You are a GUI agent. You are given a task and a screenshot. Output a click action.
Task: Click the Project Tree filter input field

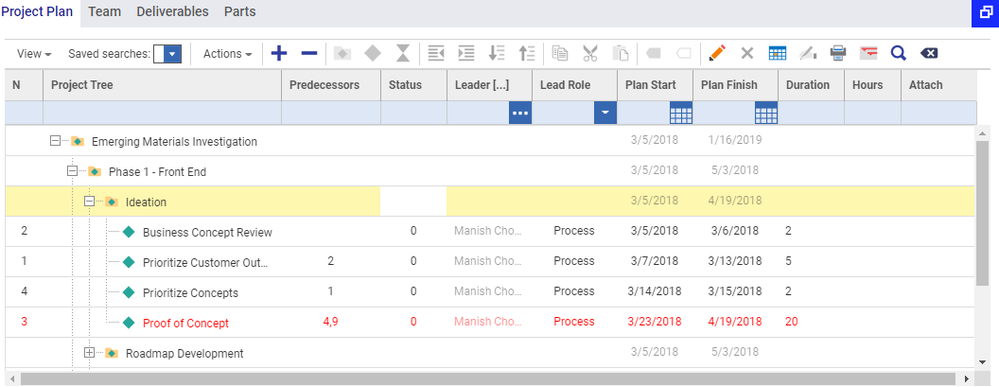pyautogui.click(x=162, y=113)
